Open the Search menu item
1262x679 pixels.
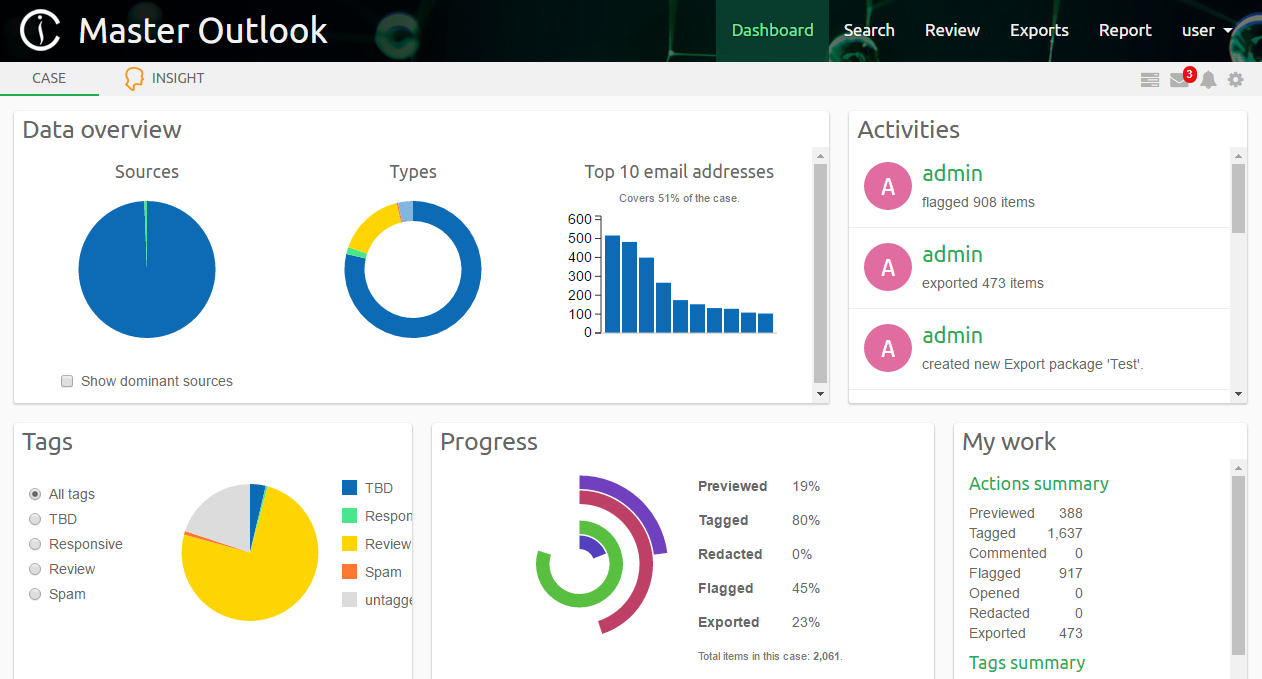point(869,30)
